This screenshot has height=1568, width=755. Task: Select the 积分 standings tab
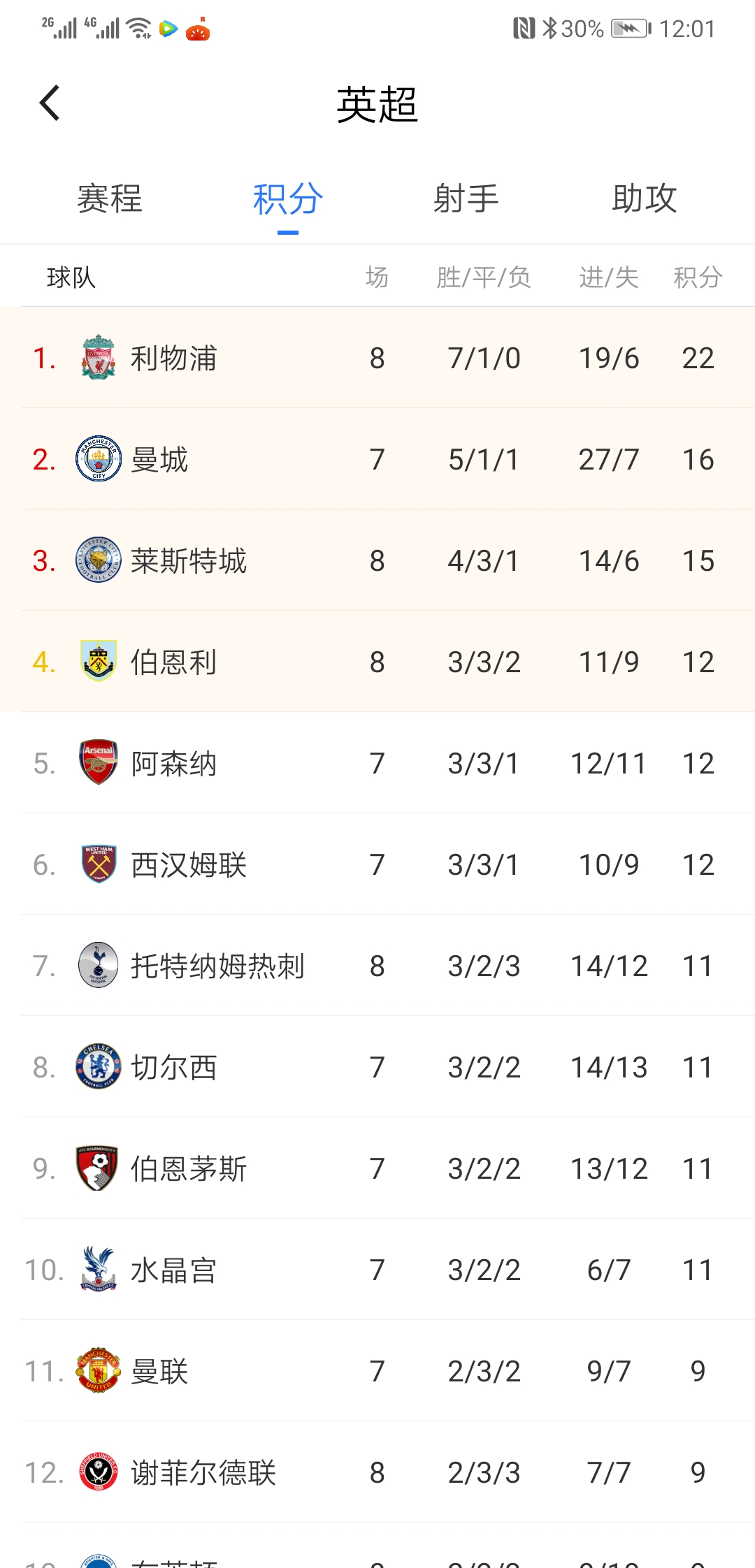[288, 199]
